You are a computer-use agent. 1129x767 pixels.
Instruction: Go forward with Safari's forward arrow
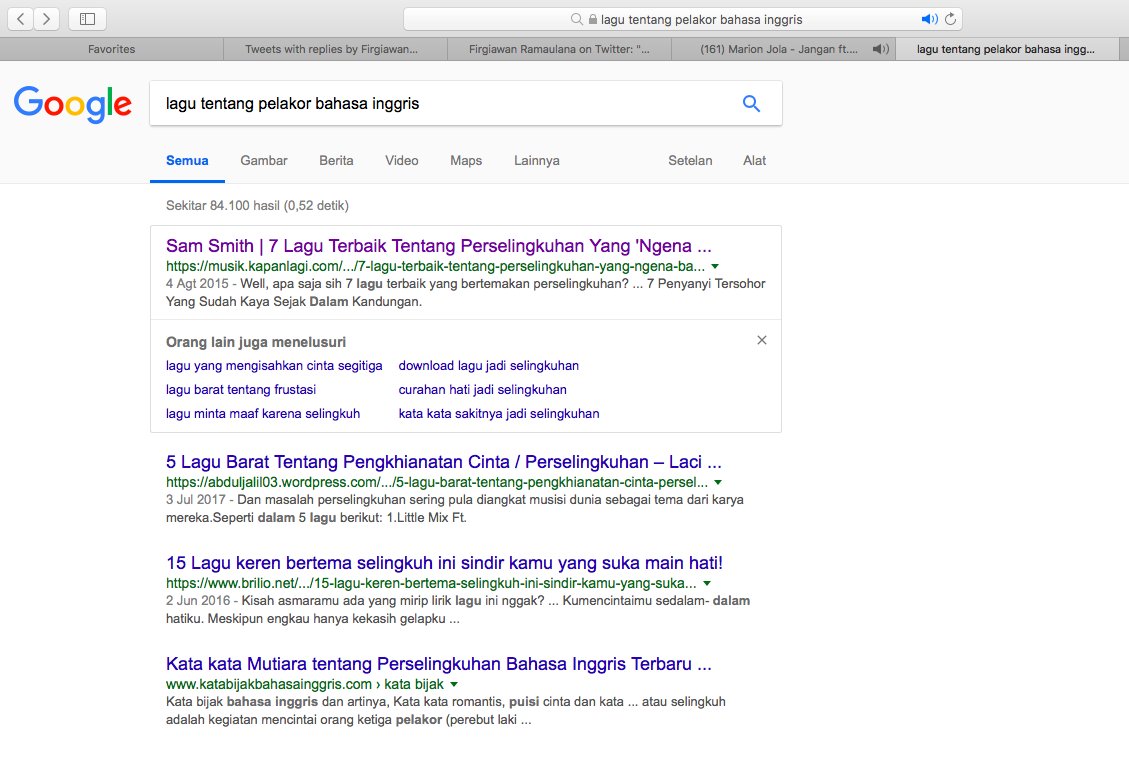46,19
